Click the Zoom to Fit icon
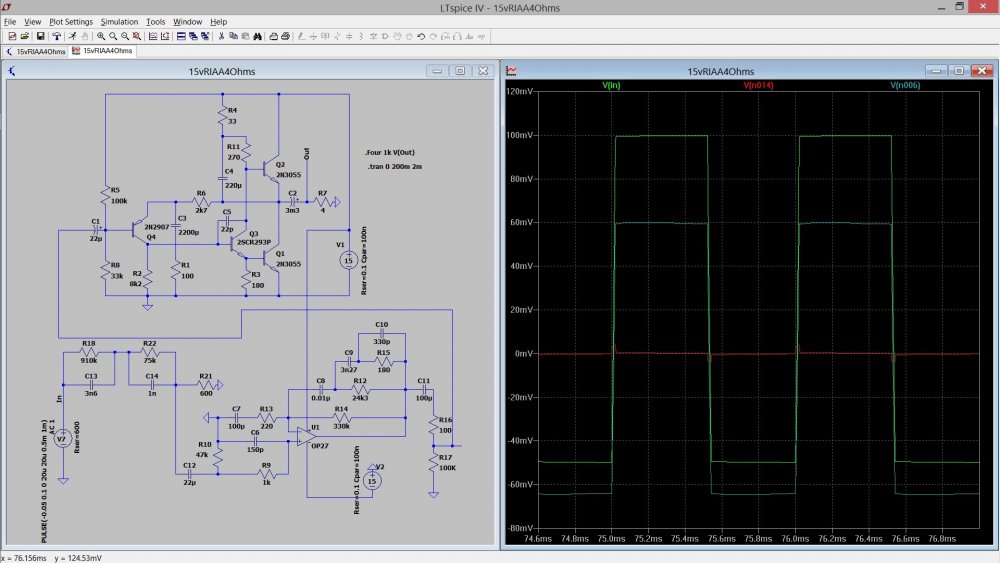1000x563 pixels. point(137,36)
